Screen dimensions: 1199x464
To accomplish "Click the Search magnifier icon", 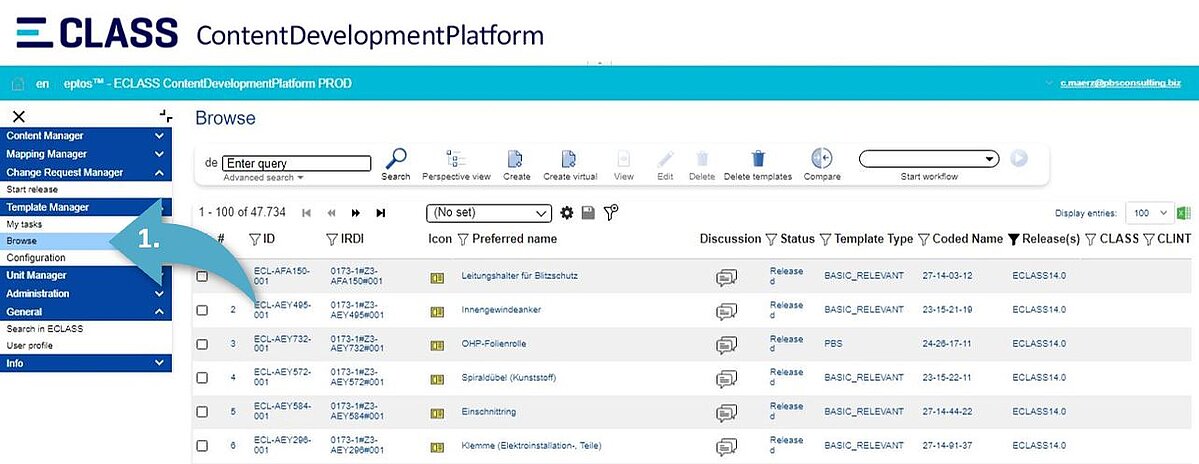I will [x=396, y=159].
